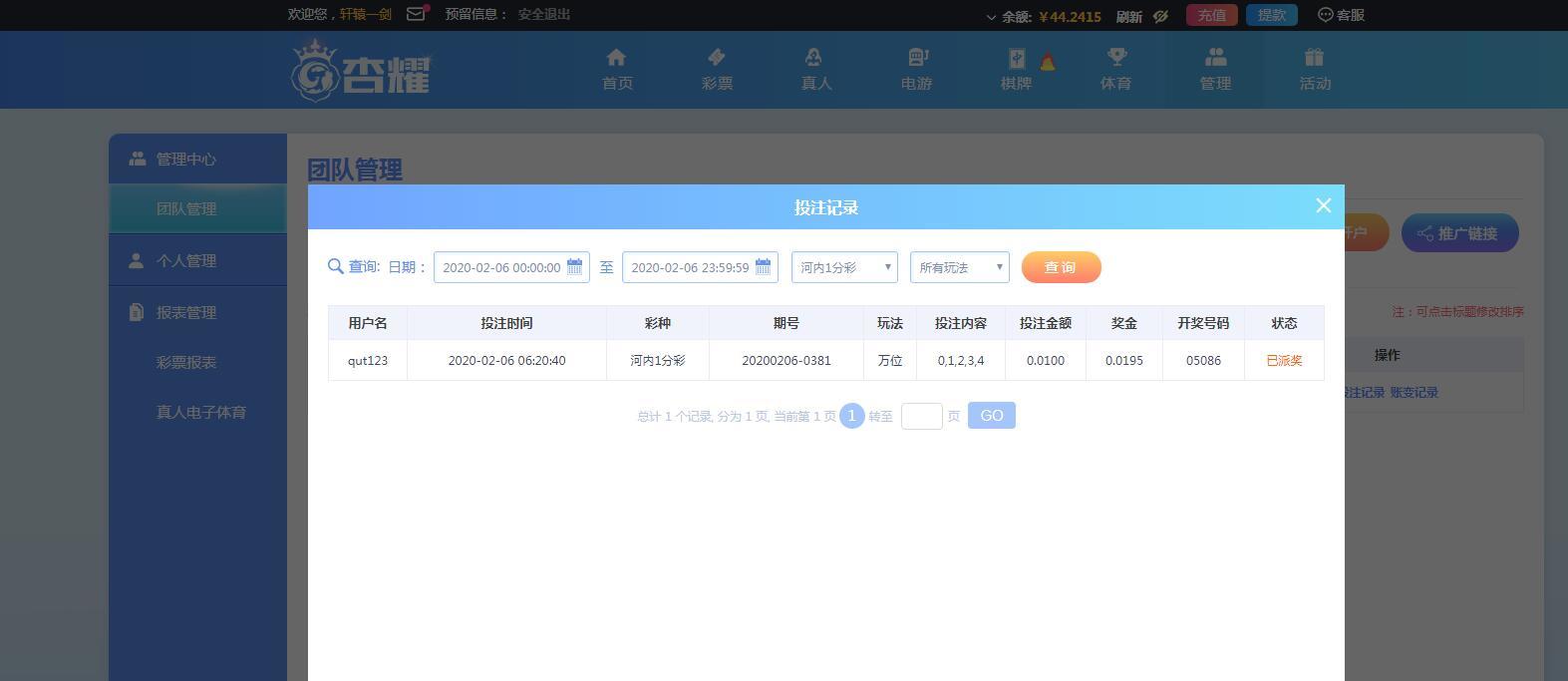Click page number 1 in pagination
Viewport: 1568px width, 681px height.
851,416
